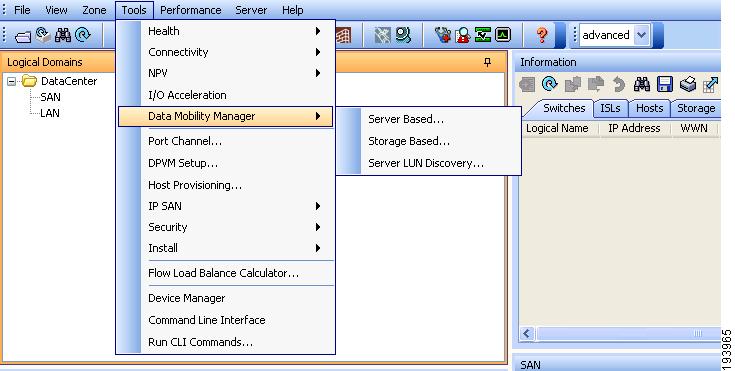Switch to the ISLs tab
This screenshot has width=735, height=371.
(610, 108)
